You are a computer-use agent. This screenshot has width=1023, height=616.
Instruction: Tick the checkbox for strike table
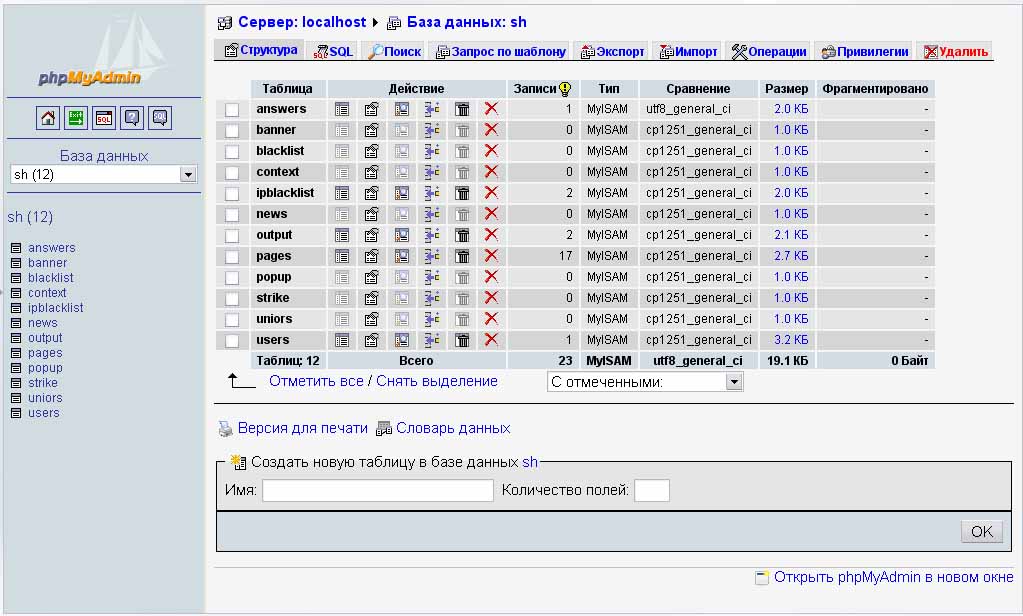pos(232,299)
